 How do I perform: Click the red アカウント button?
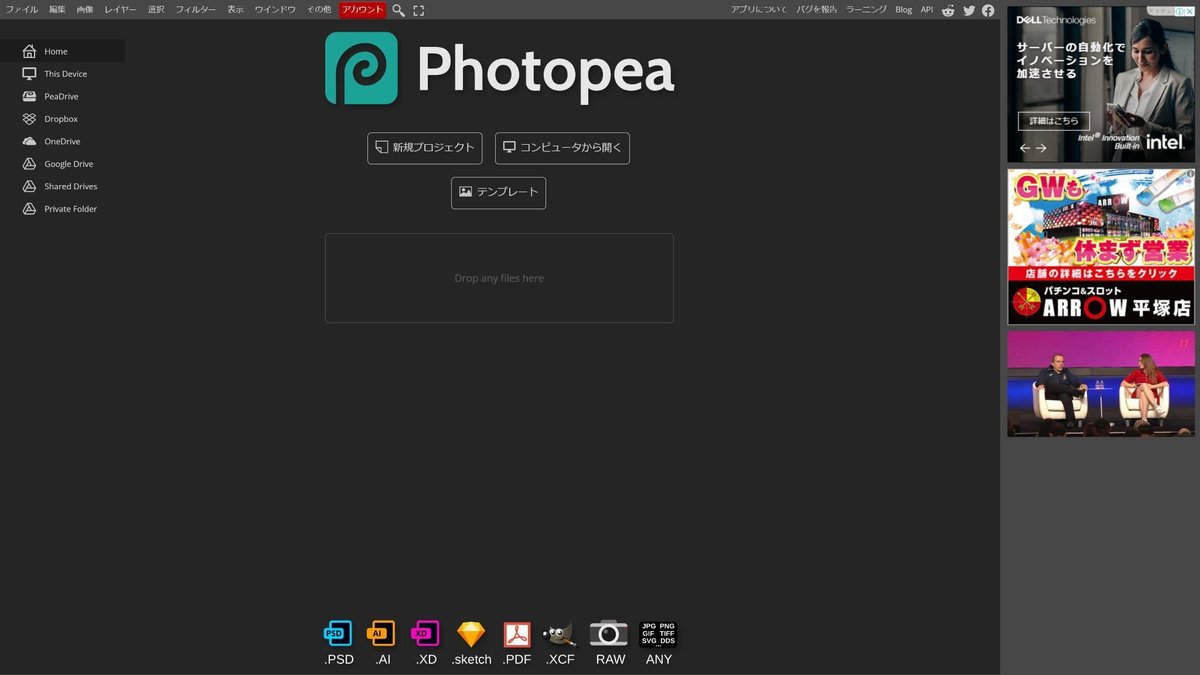point(363,9)
